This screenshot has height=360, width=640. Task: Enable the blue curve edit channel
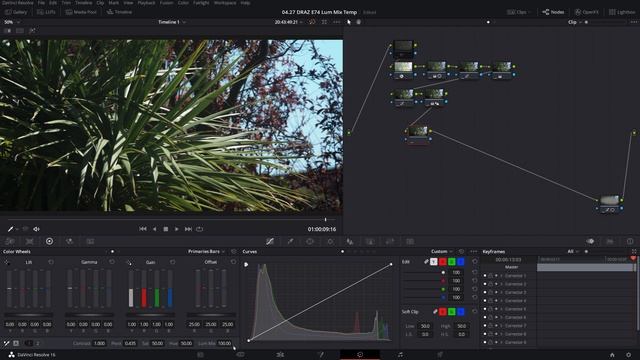[x=460, y=262]
